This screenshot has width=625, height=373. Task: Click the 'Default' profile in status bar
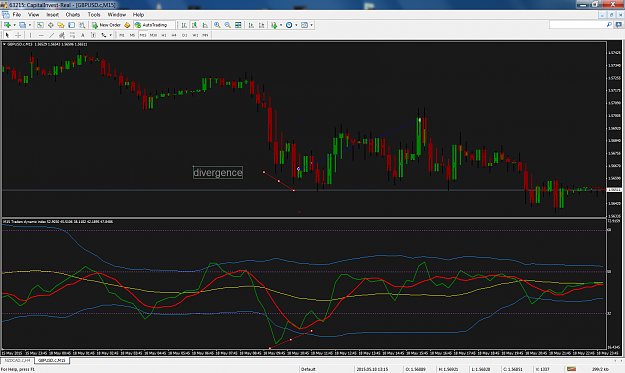tap(308, 369)
